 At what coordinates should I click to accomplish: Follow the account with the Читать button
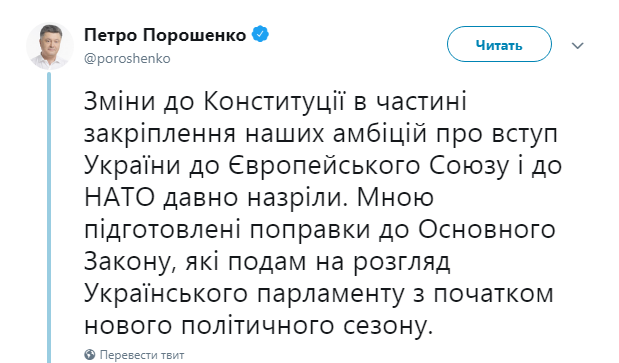[x=499, y=44]
